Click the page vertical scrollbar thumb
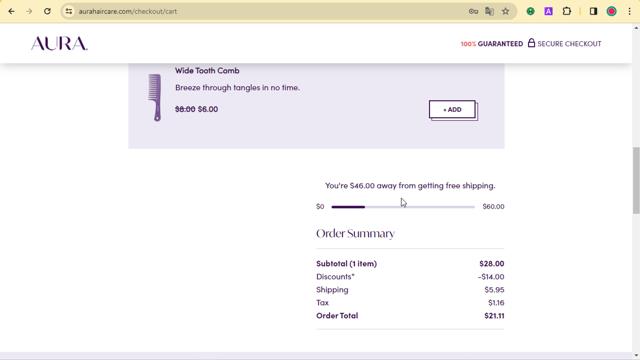 (636, 180)
